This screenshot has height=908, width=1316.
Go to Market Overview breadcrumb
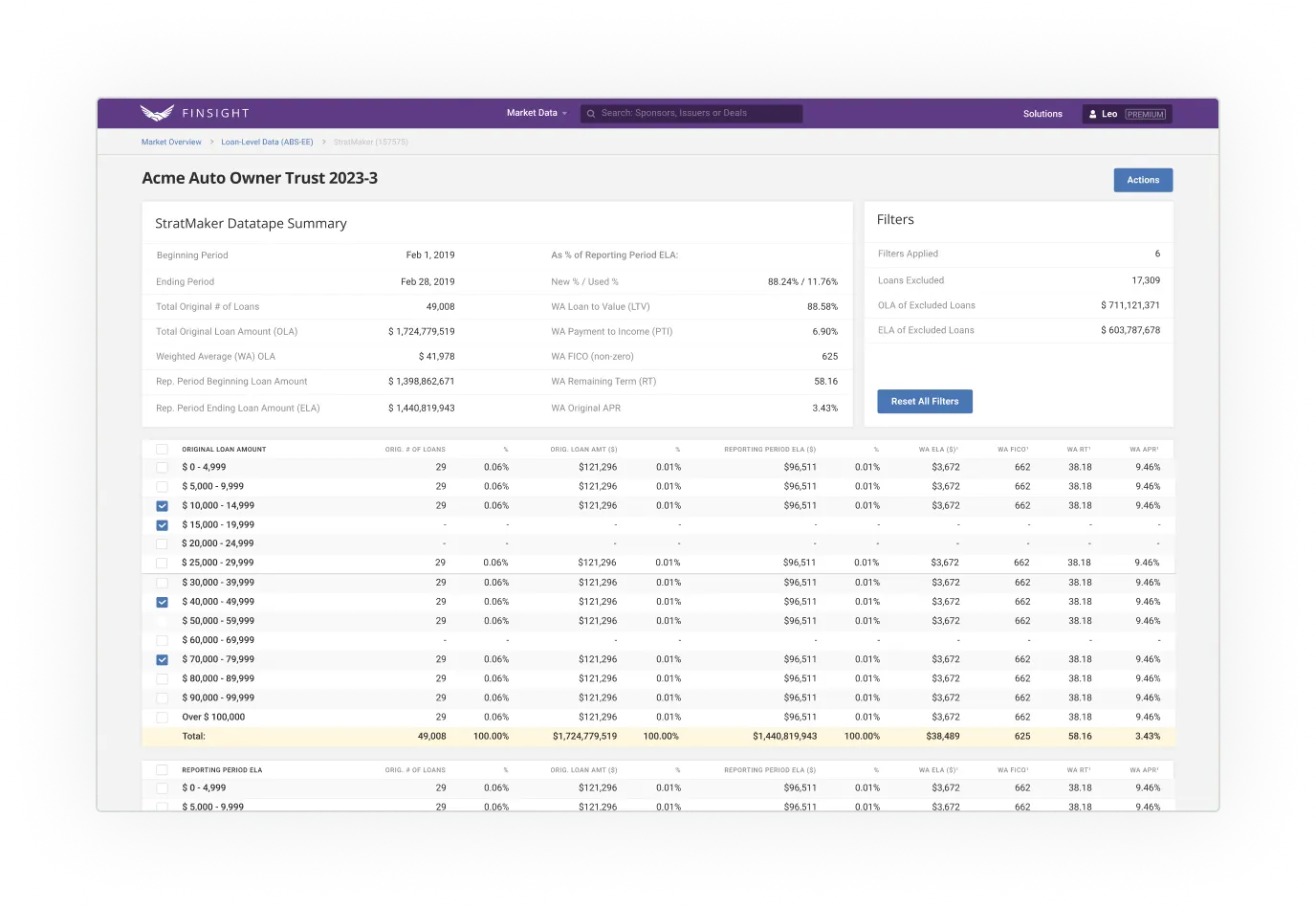171,142
